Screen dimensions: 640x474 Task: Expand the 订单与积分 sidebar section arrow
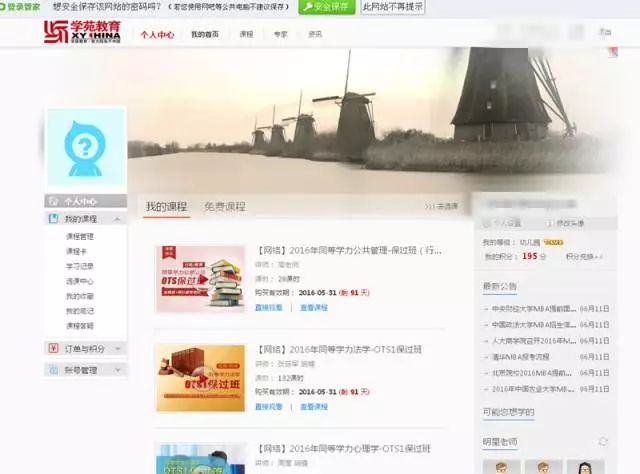tap(118, 349)
